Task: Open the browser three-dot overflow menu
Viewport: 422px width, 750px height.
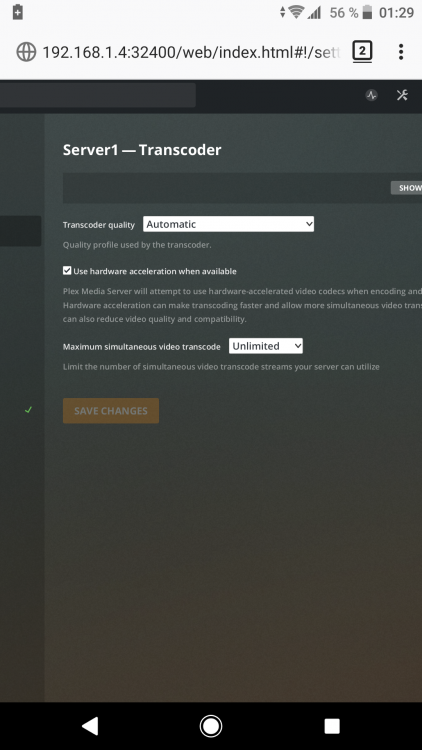Action: (401, 52)
